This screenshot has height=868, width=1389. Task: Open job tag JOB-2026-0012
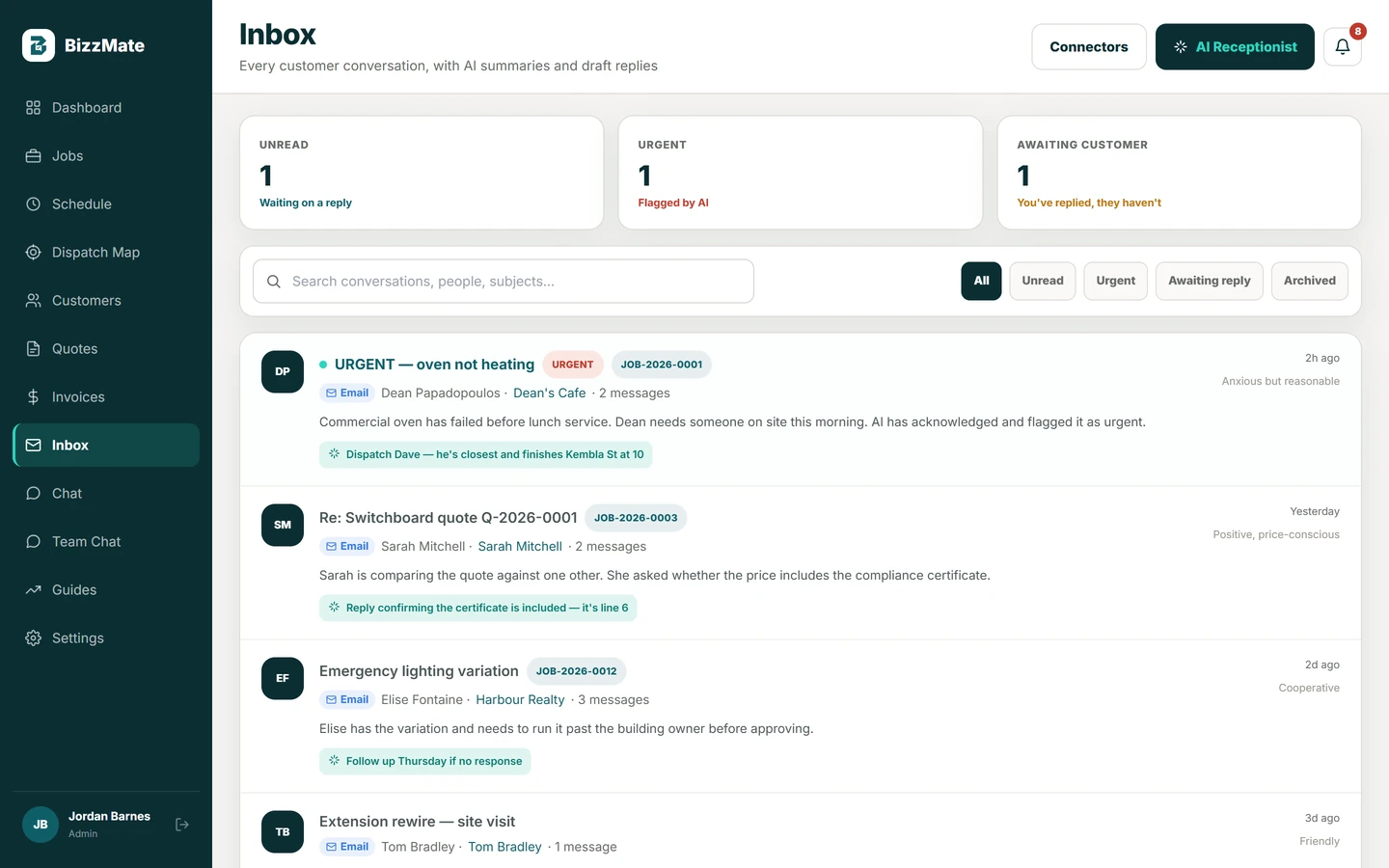[577, 671]
